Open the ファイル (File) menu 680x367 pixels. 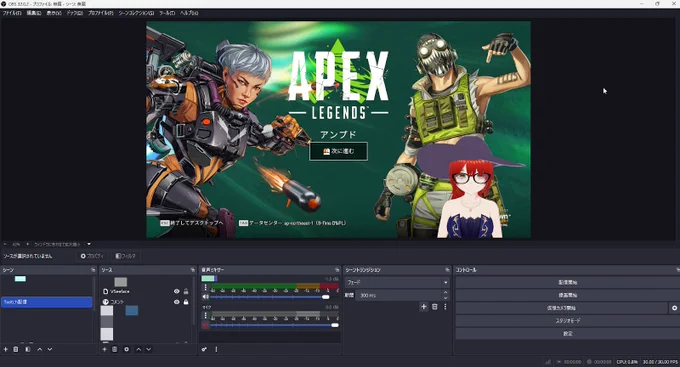click(12, 13)
